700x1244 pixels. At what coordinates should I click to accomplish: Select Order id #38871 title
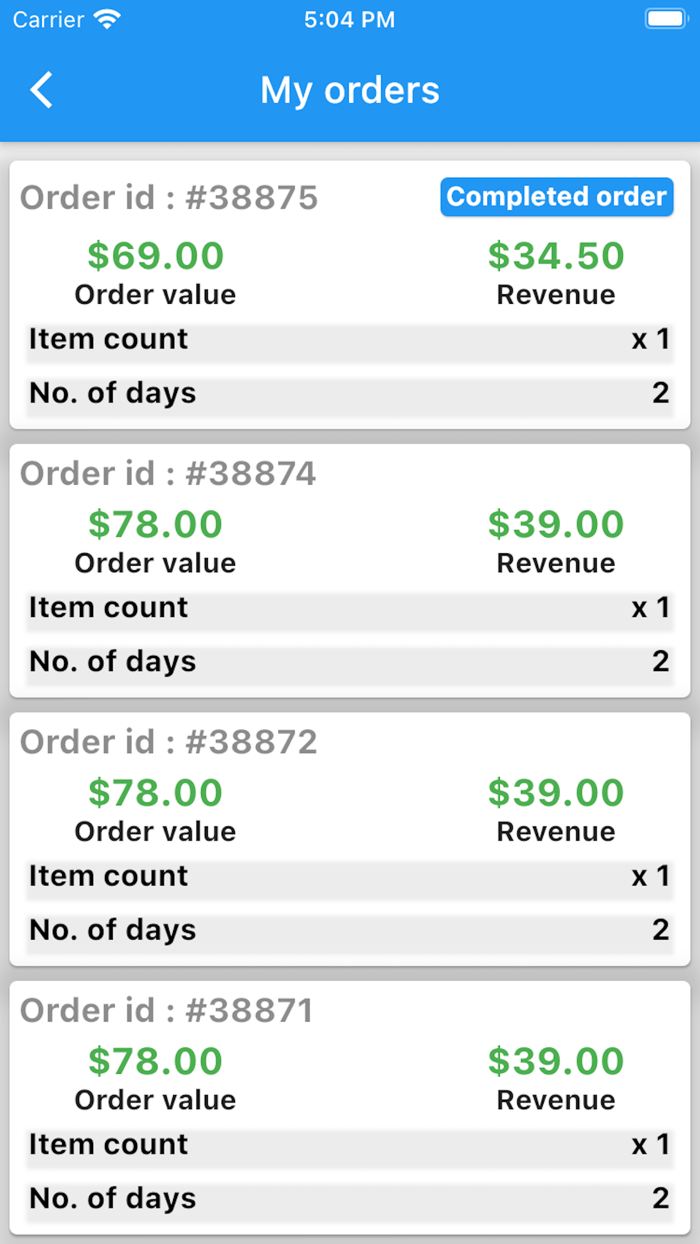tap(167, 1011)
